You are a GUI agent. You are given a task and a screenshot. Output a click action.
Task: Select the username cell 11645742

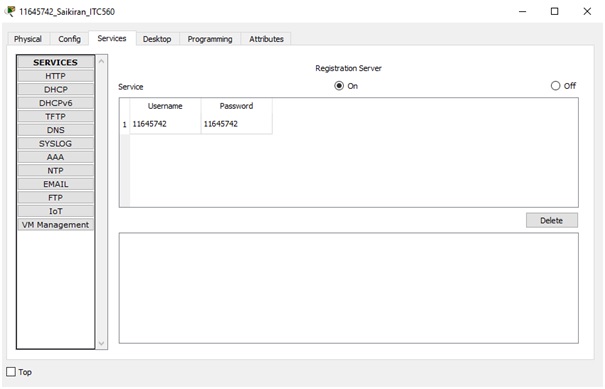[x=165, y=124]
